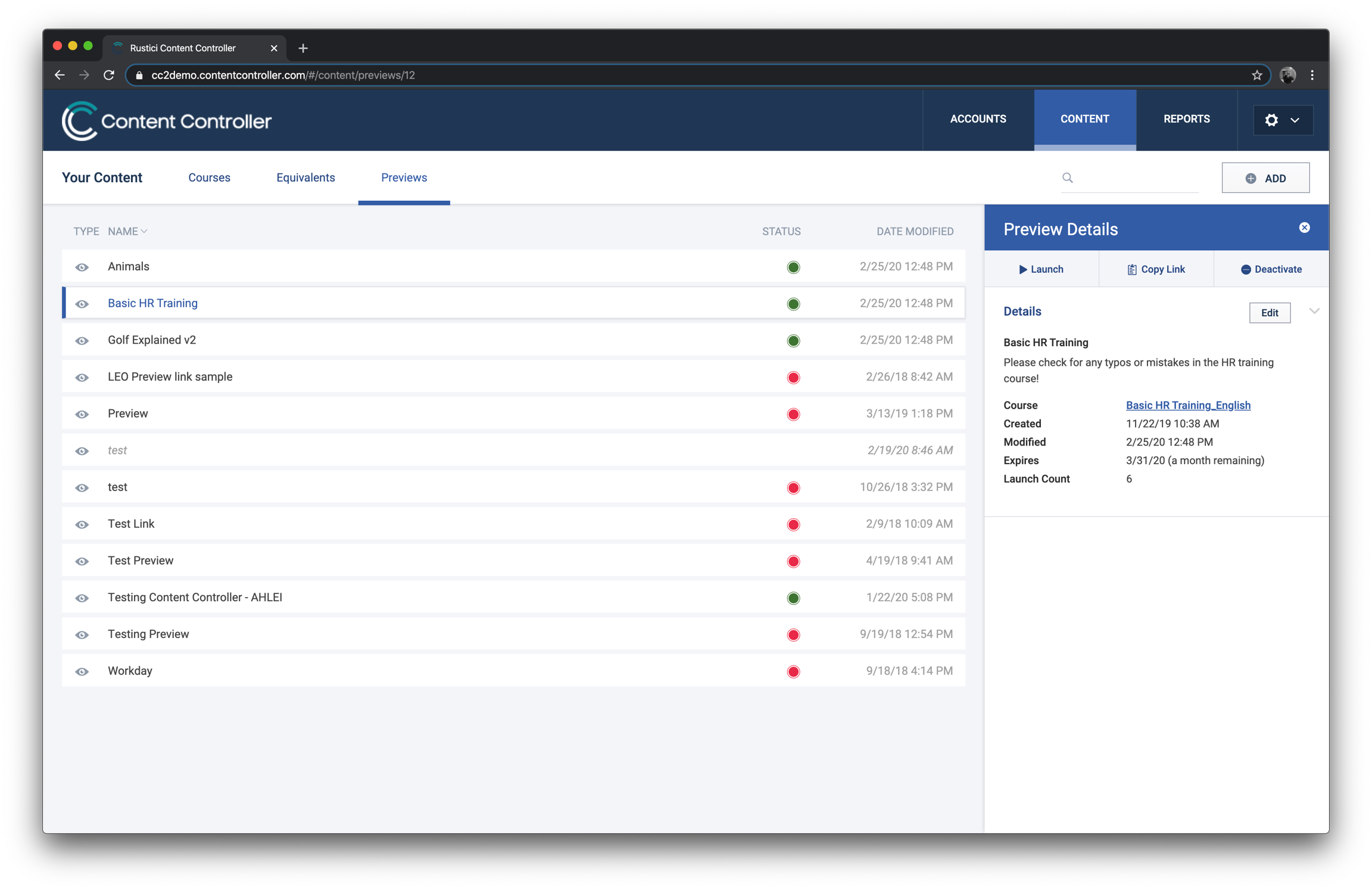This screenshot has height=890, width=1372.
Task: Click the Copy Link clipboard icon
Action: (x=1131, y=269)
